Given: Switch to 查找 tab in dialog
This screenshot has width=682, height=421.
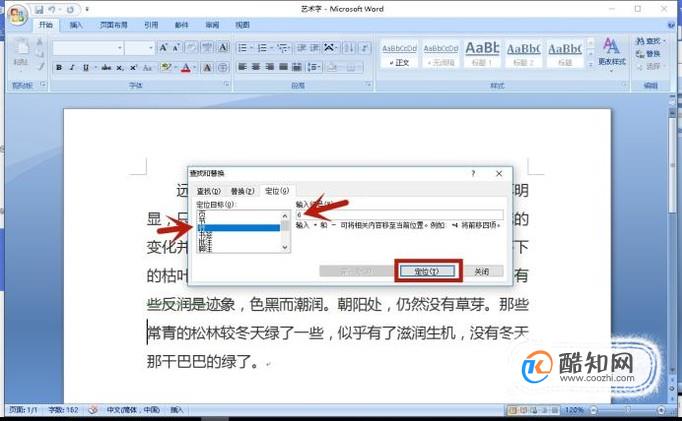Looking at the screenshot, I should point(209,191).
